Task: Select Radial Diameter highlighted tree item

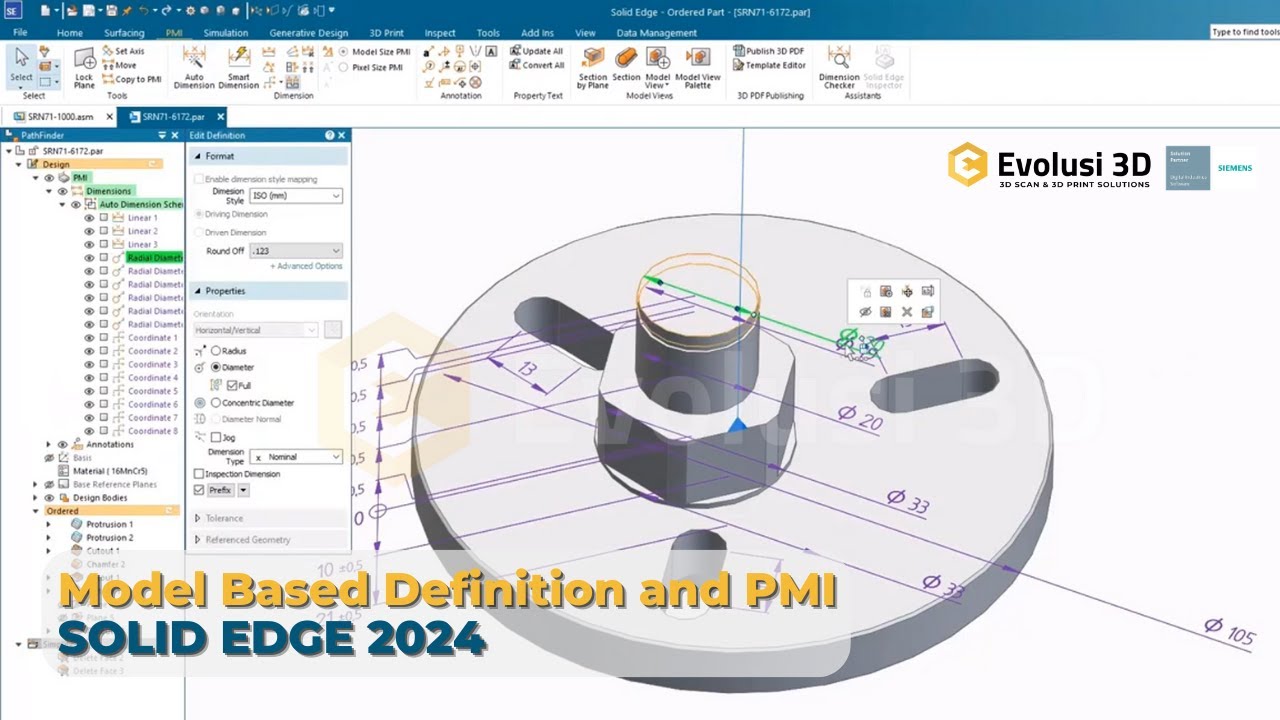Action: [155, 258]
